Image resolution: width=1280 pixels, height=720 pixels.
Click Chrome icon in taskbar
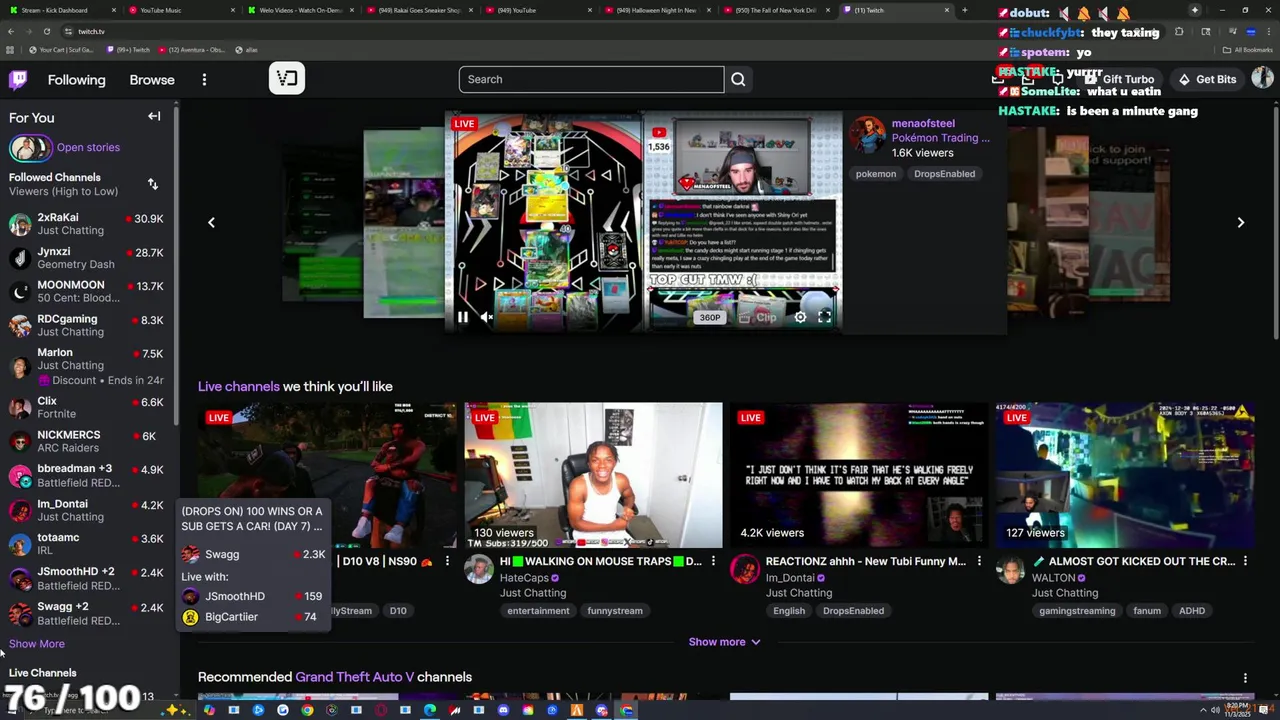(x=307, y=710)
